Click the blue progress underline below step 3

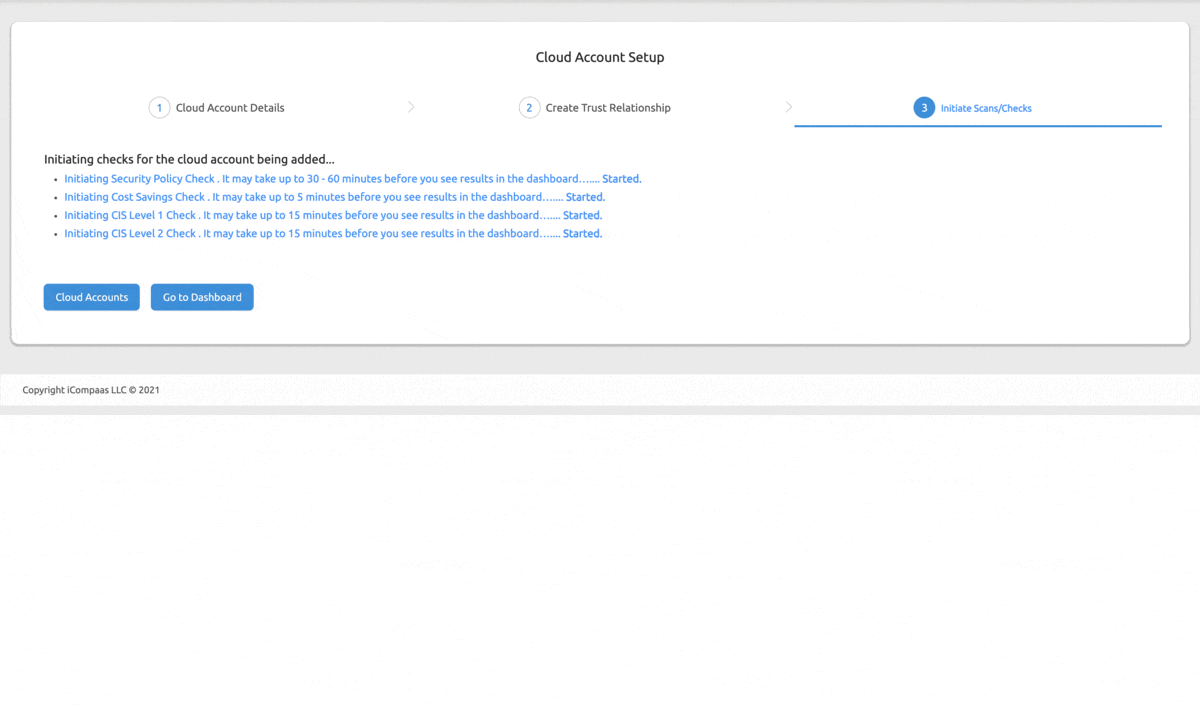pos(977,125)
